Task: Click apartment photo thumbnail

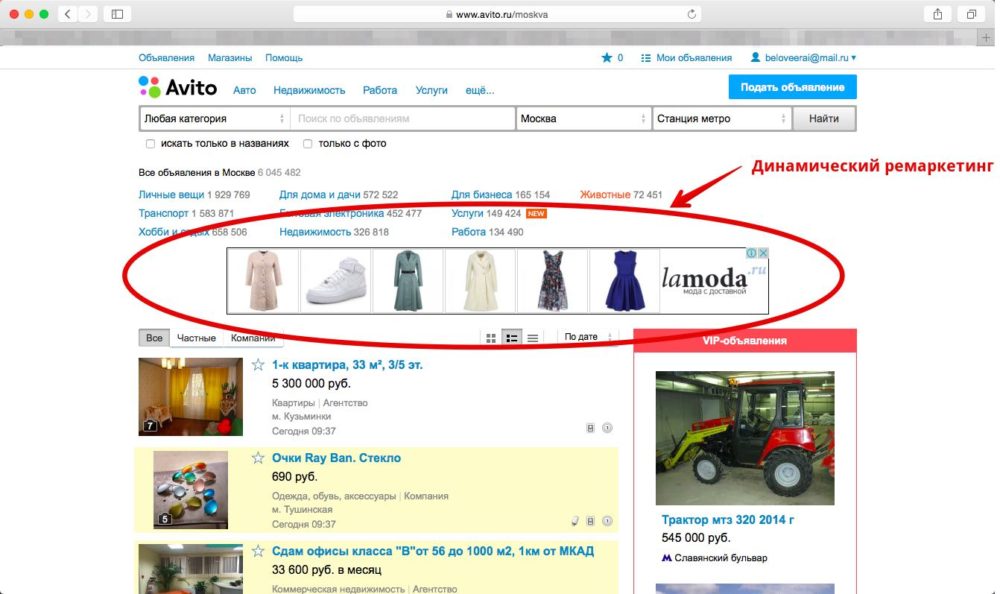Action: coord(191,396)
